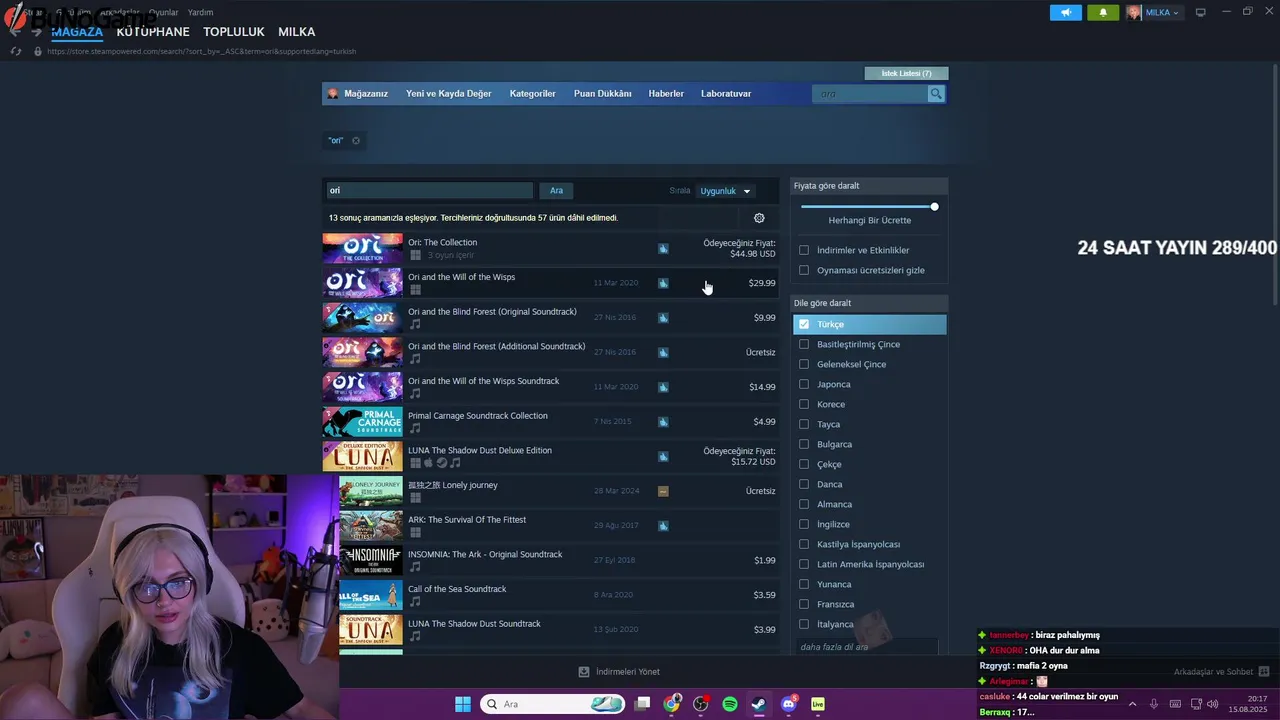Click the microphone tray icon
1280x720 pixels.
[x=1154, y=704]
